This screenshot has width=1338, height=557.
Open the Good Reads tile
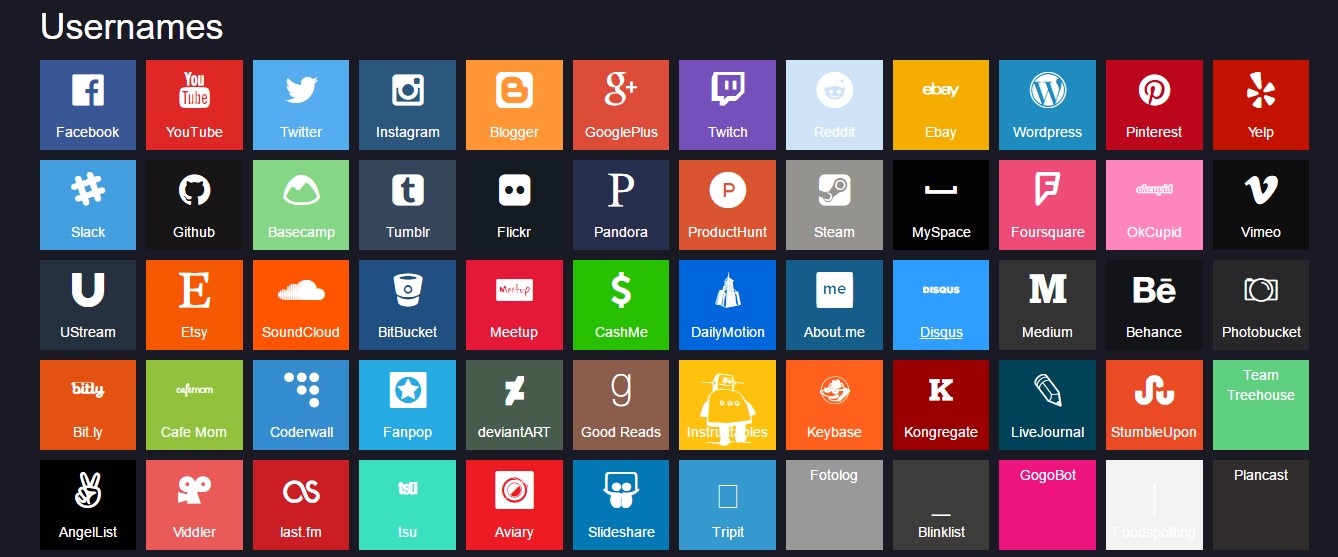coord(621,405)
